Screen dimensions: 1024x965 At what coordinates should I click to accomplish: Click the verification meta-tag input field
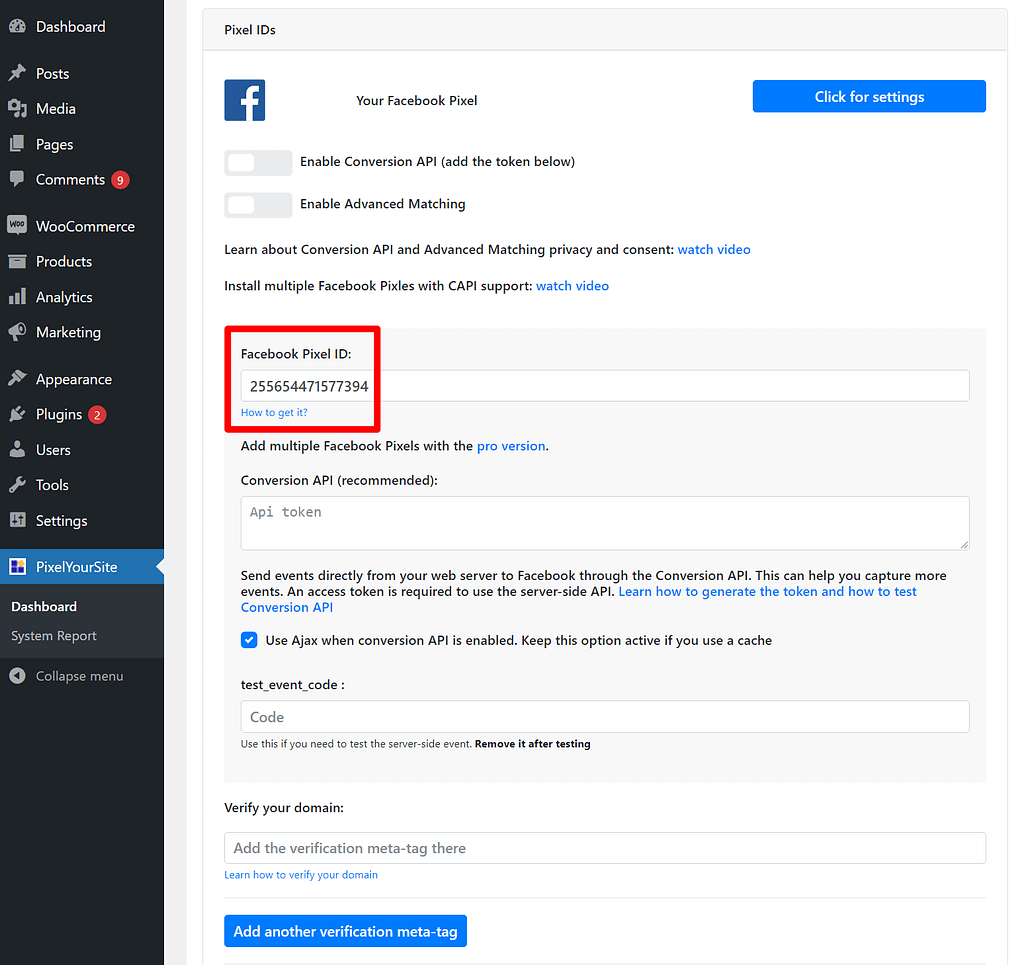(605, 848)
